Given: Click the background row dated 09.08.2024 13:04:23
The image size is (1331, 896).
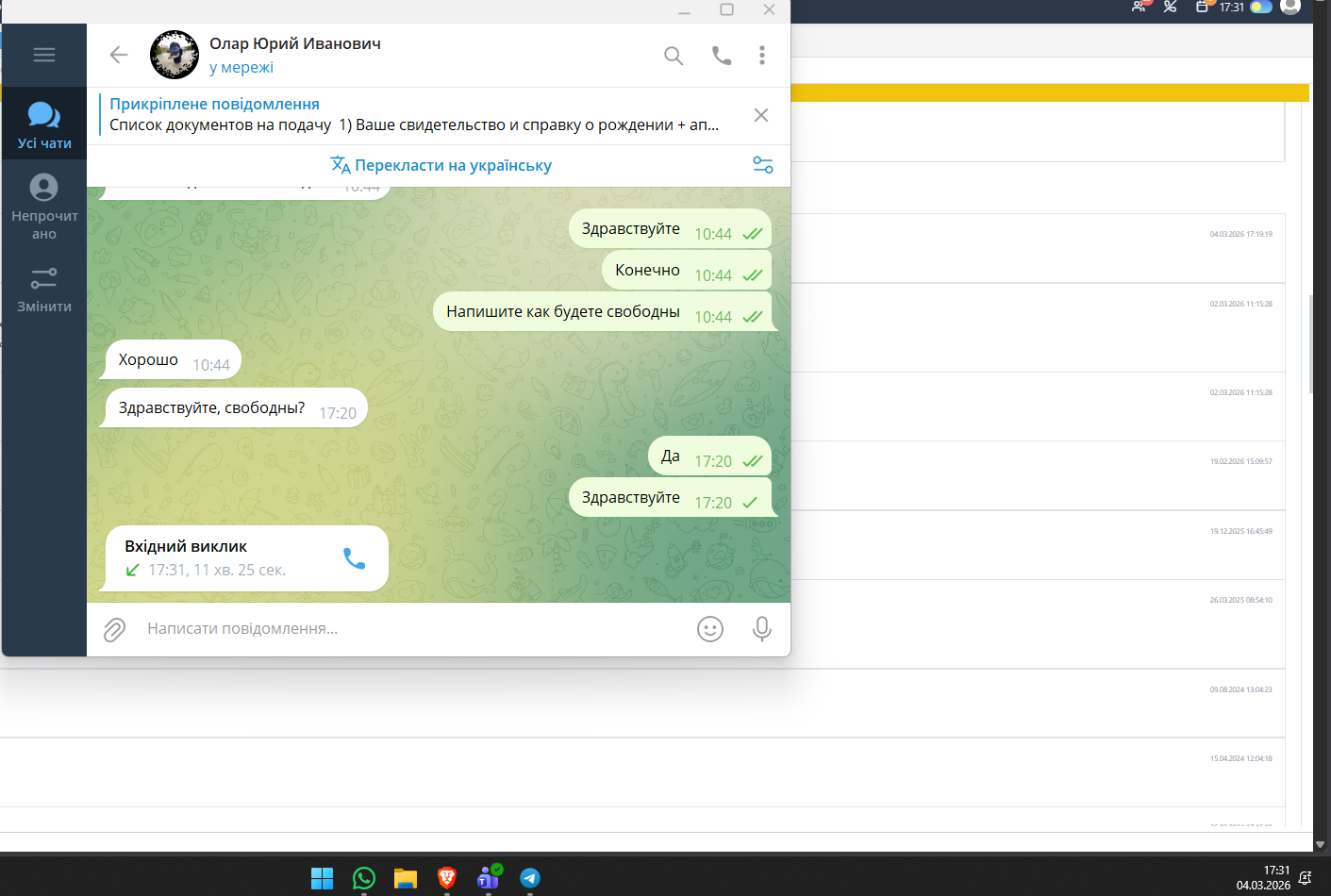Looking at the screenshot, I should [642, 704].
